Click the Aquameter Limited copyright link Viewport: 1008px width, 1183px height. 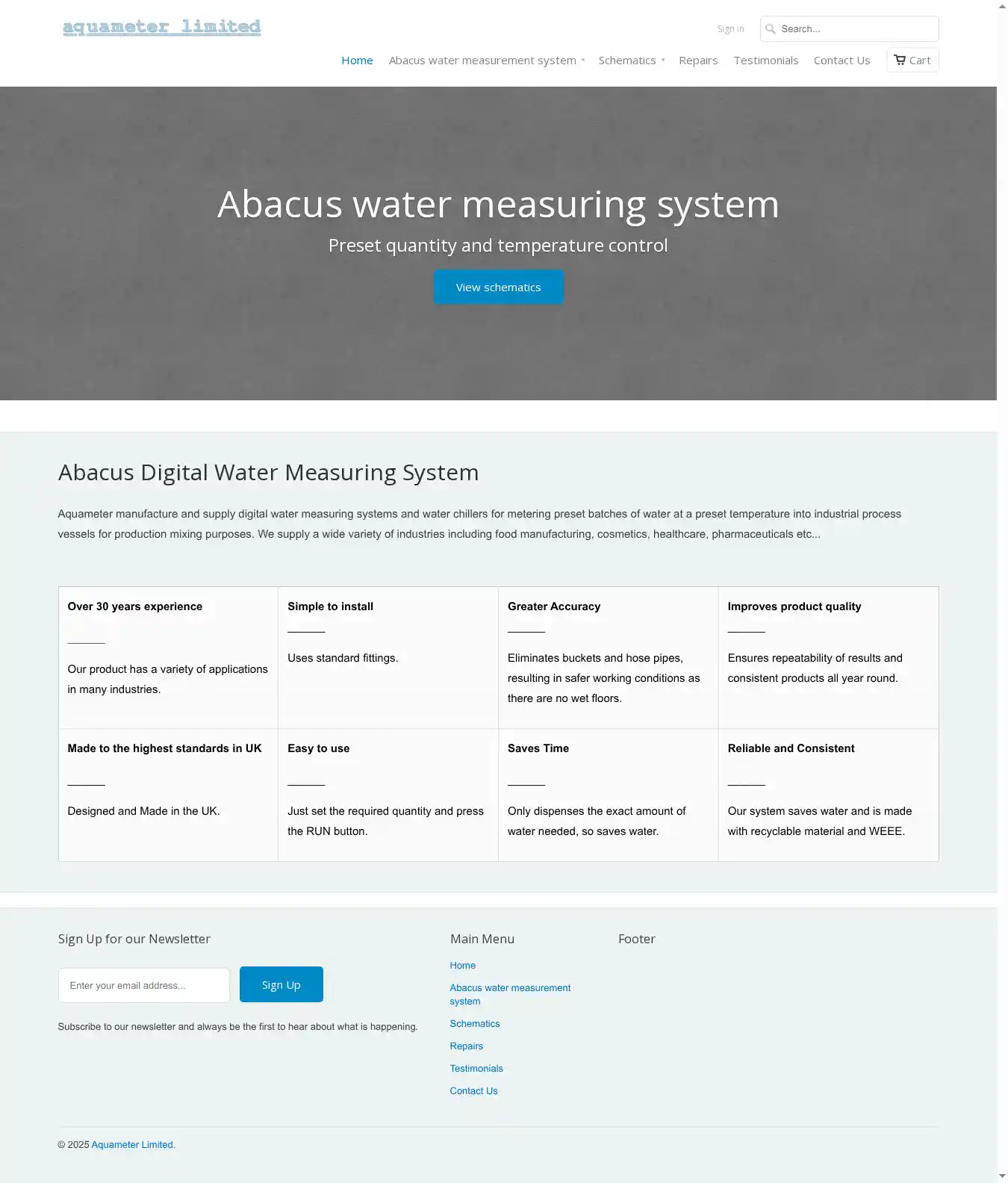tap(132, 1145)
